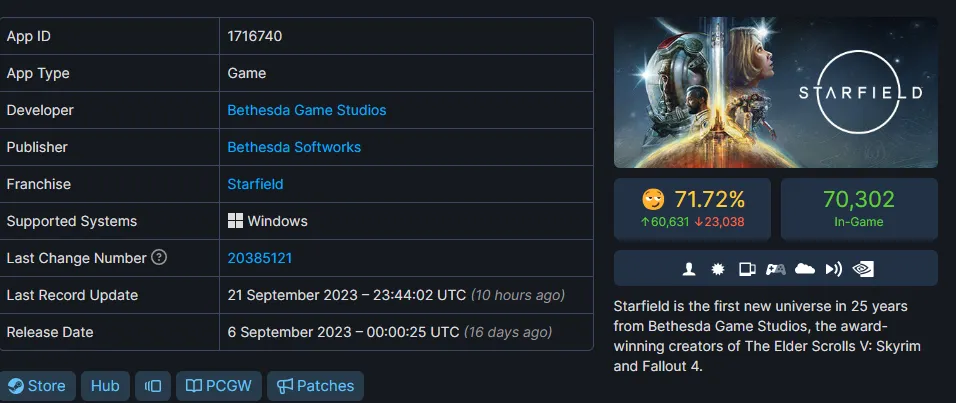Viewport: 956px width, 403px height.
Task: Open the Steam community Hub button
Action: [x=105, y=386]
